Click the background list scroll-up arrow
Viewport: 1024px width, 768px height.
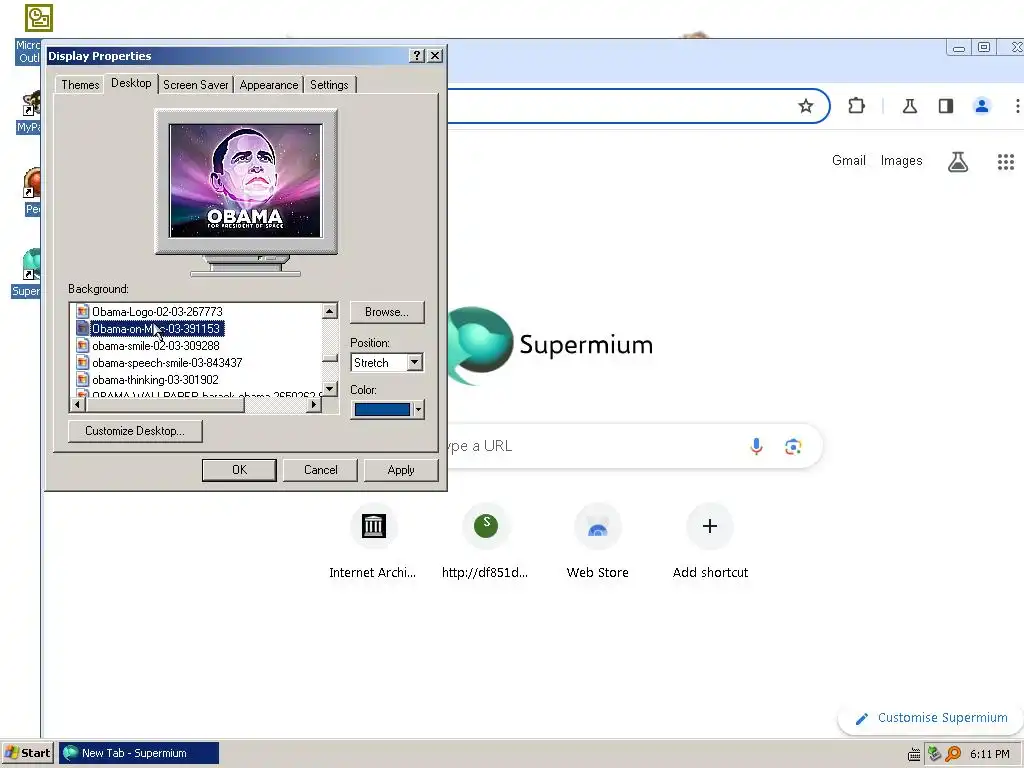[330, 312]
